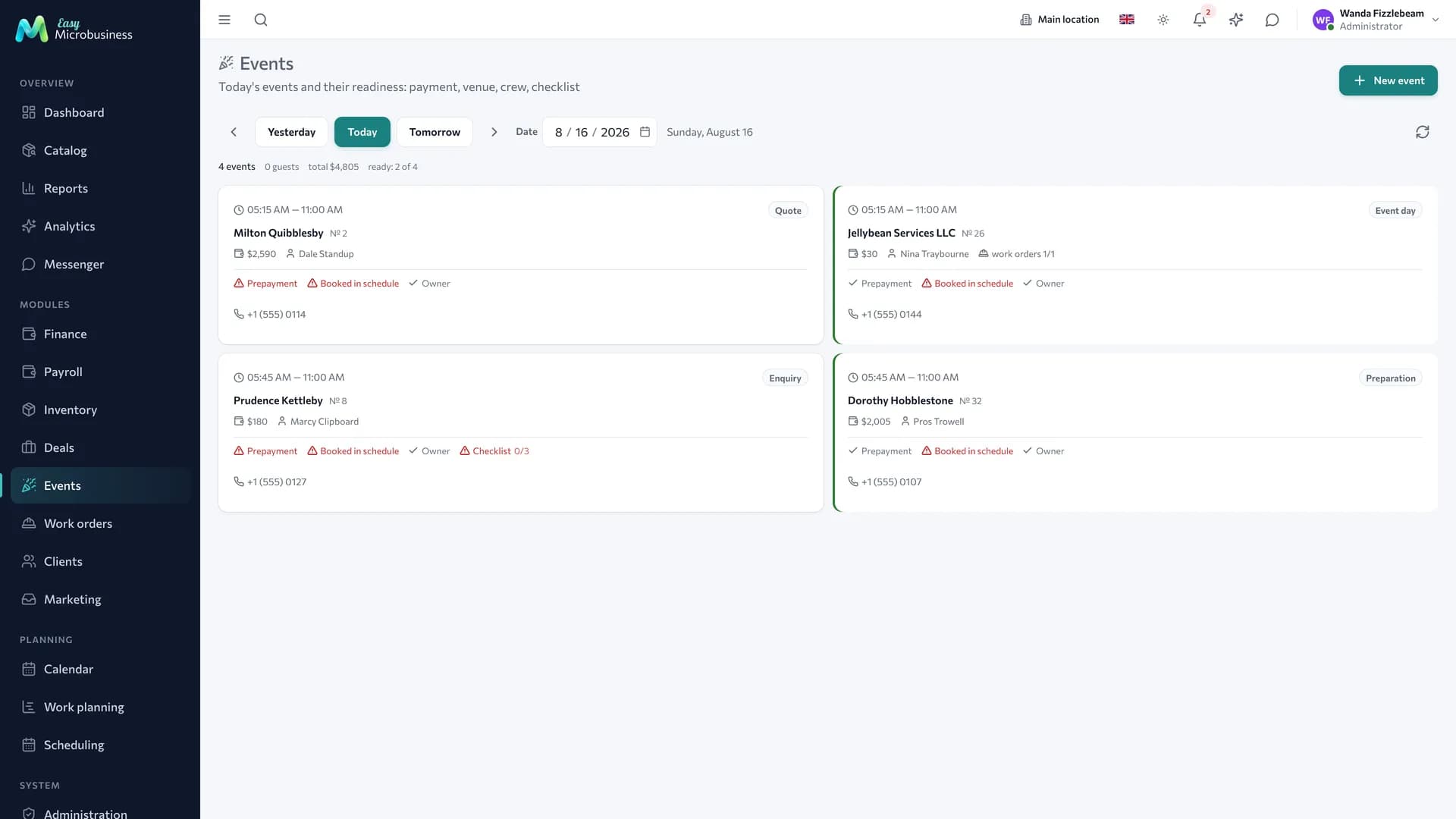The width and height of the screenshot is (1456, 819).
Task: Click the WF user avatar
Action: [x=1323, y=20]
